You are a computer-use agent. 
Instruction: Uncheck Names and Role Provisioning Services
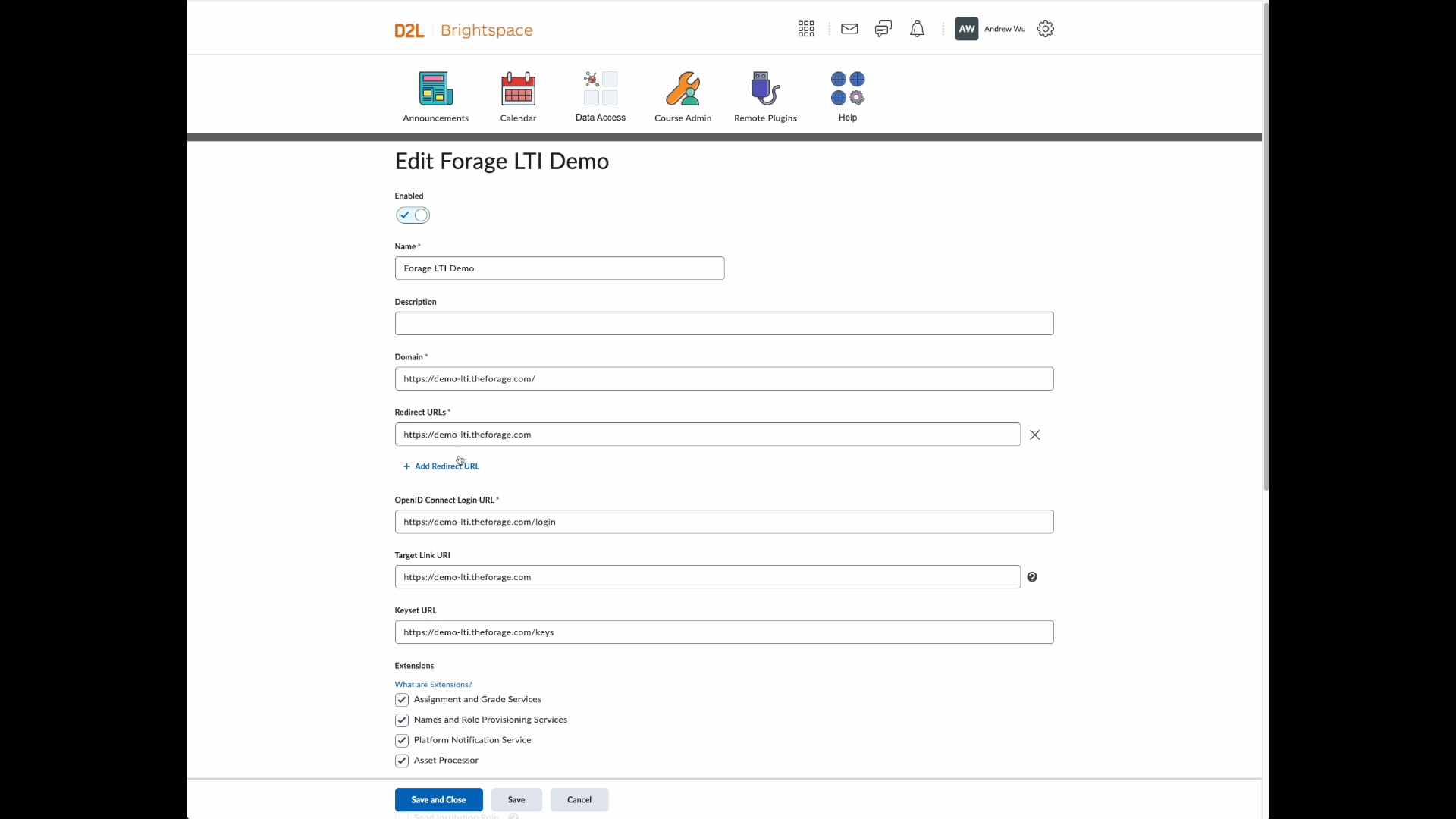[x=402, y=720]
